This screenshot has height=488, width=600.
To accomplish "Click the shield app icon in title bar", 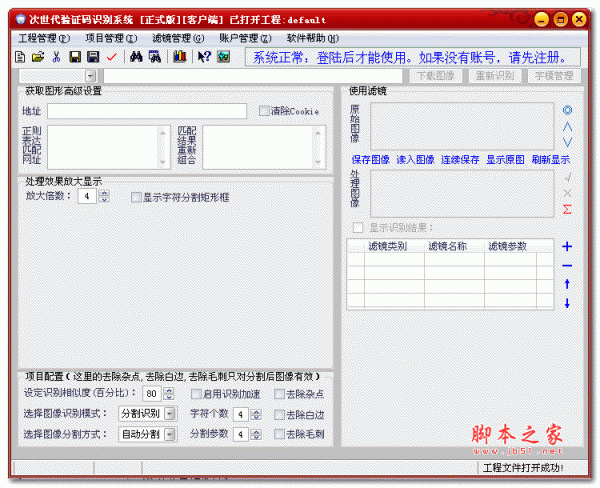I will [x=21, y=20].
